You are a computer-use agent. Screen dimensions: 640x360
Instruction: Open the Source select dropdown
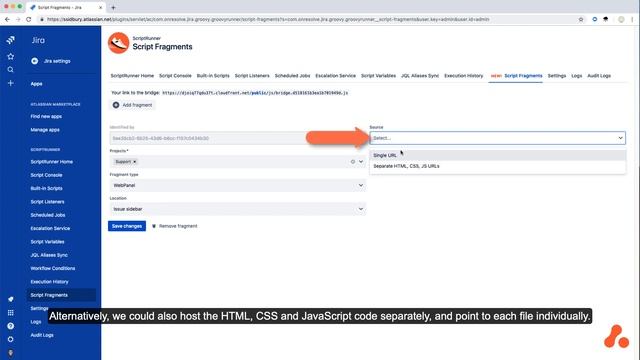coord(497,138)
